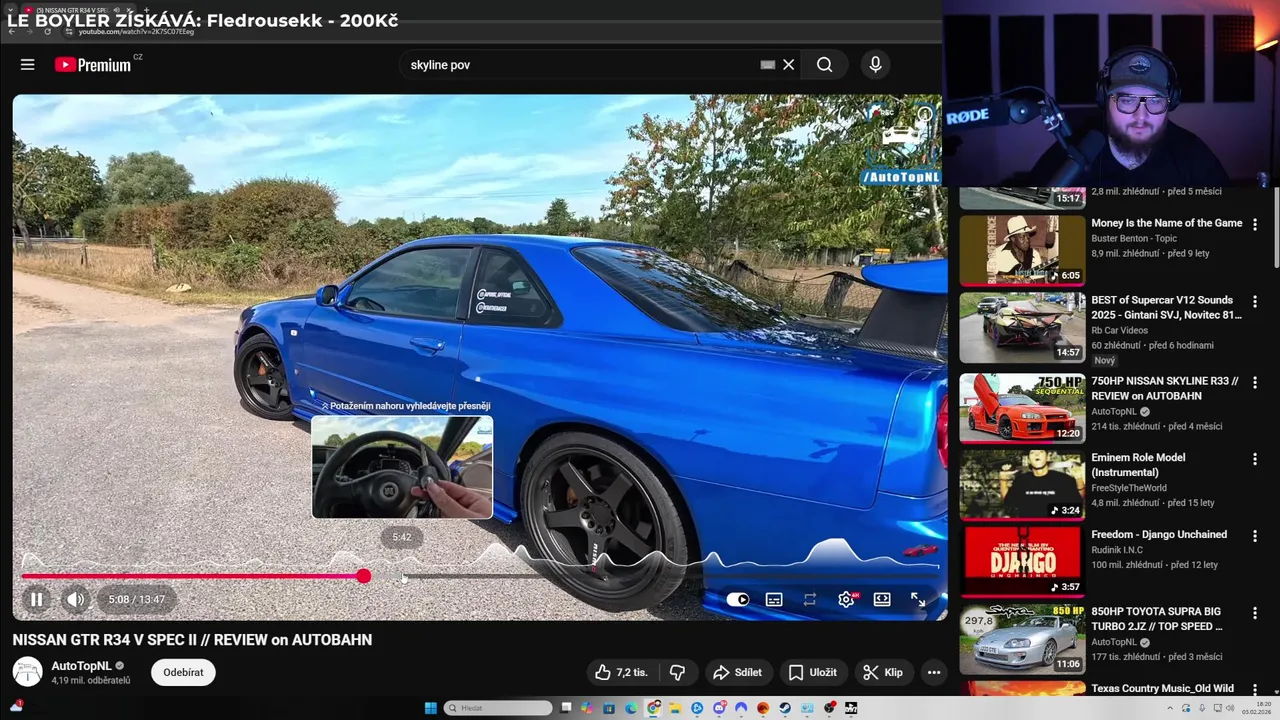This screenshot has width=1280, height=720.
Task: Save video with Uložit
Action: [812, 672]
